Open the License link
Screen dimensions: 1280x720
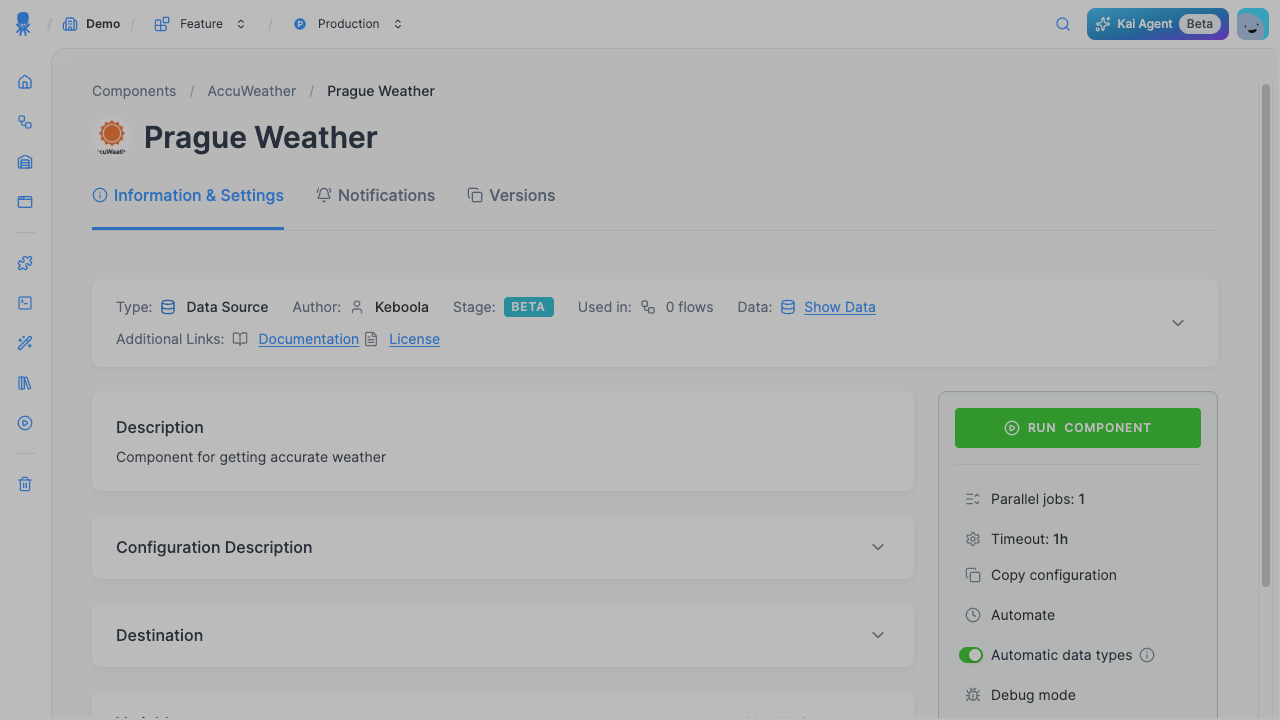(x=414, y=339)
